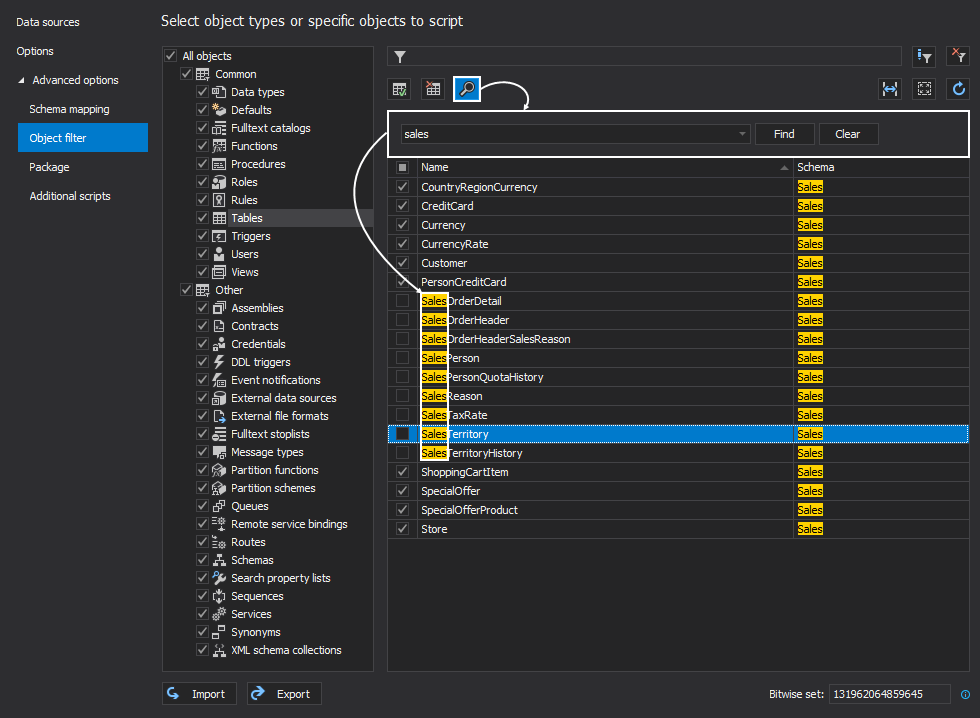Click the check all tables icon
This screenshot has width=980, height=718.
[x=400, y=89]
